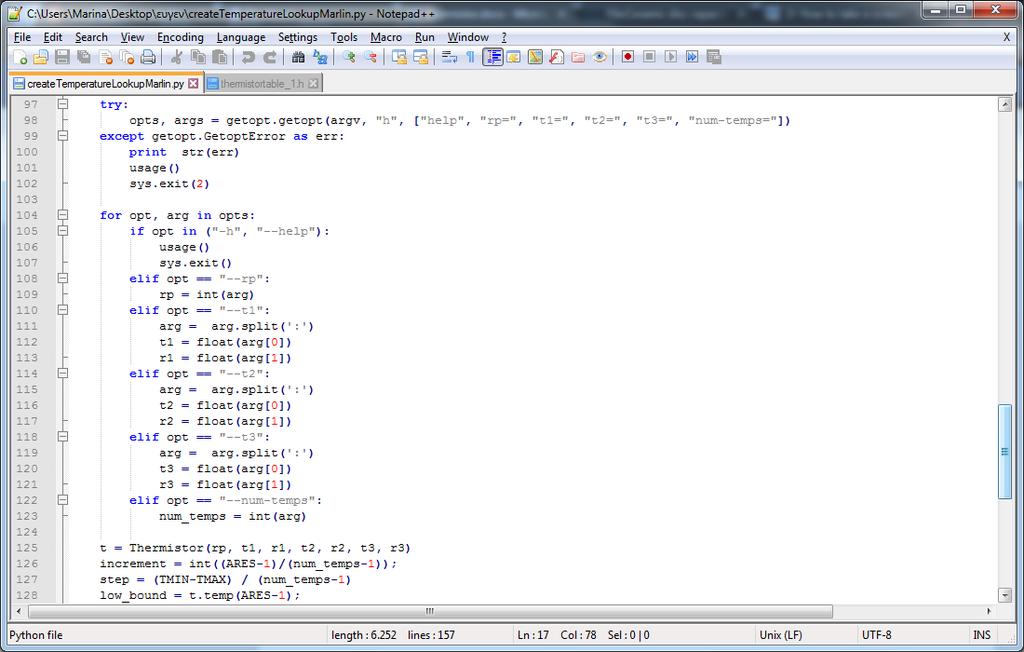Click the vertical scrollbar thumb
The image size is (1024, 652).
tap(1005, 451)
